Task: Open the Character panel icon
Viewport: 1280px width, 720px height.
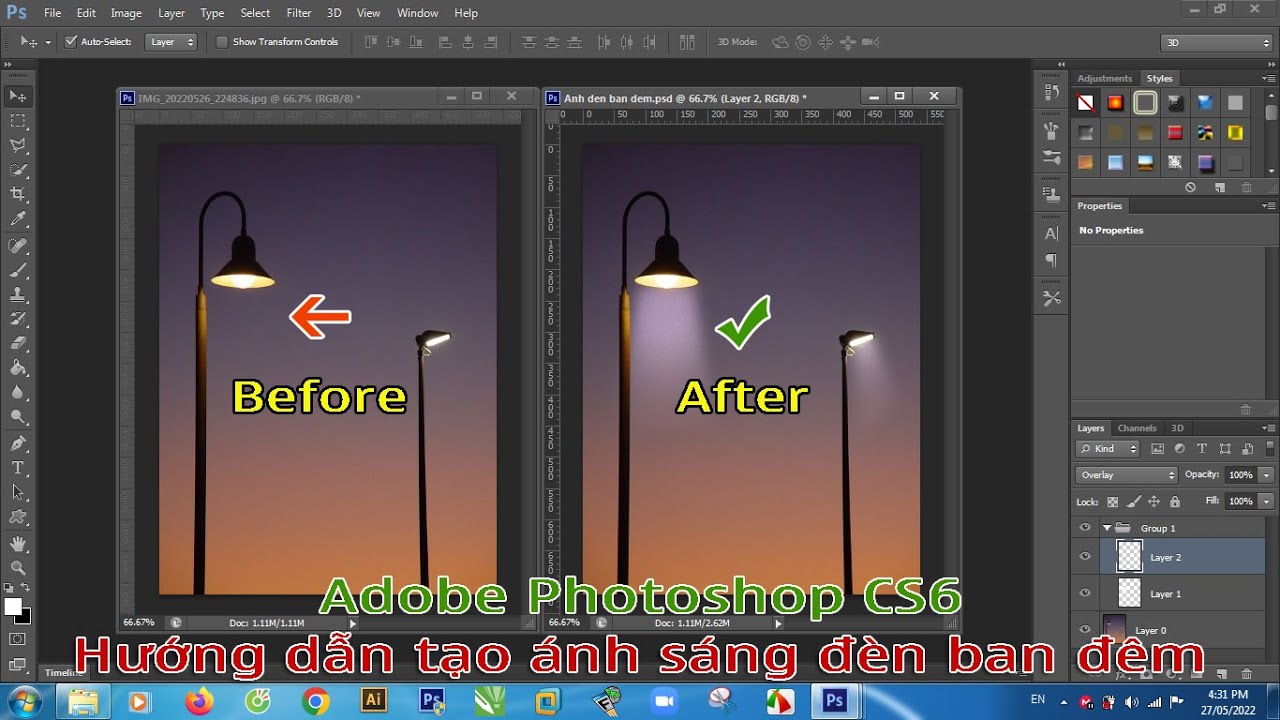Action: [x=1051, y=234]
